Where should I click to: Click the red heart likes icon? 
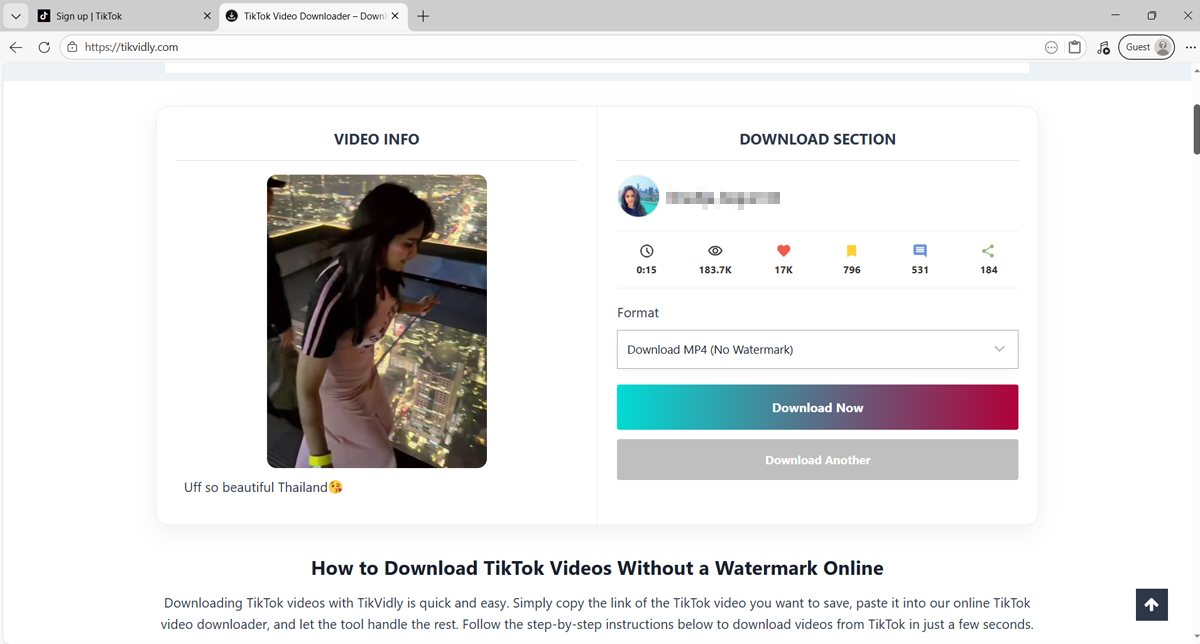coord(784,251)
